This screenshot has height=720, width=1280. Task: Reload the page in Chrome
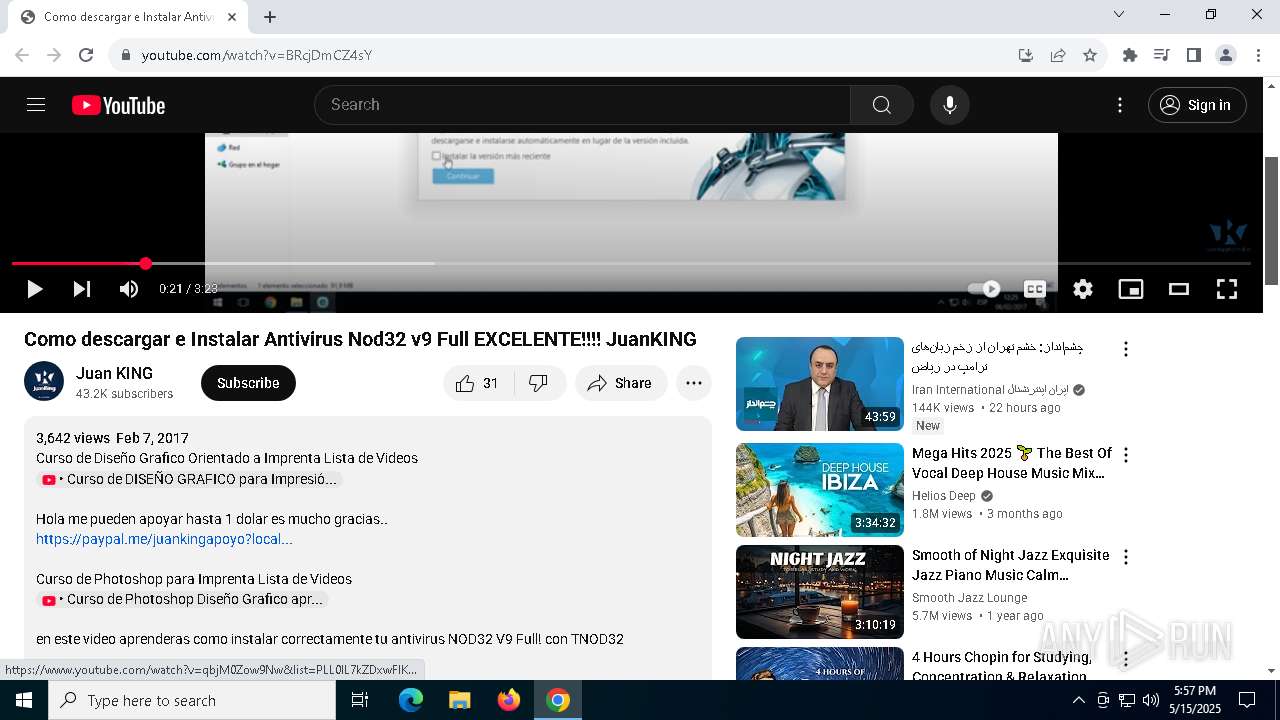pos(86,55)
